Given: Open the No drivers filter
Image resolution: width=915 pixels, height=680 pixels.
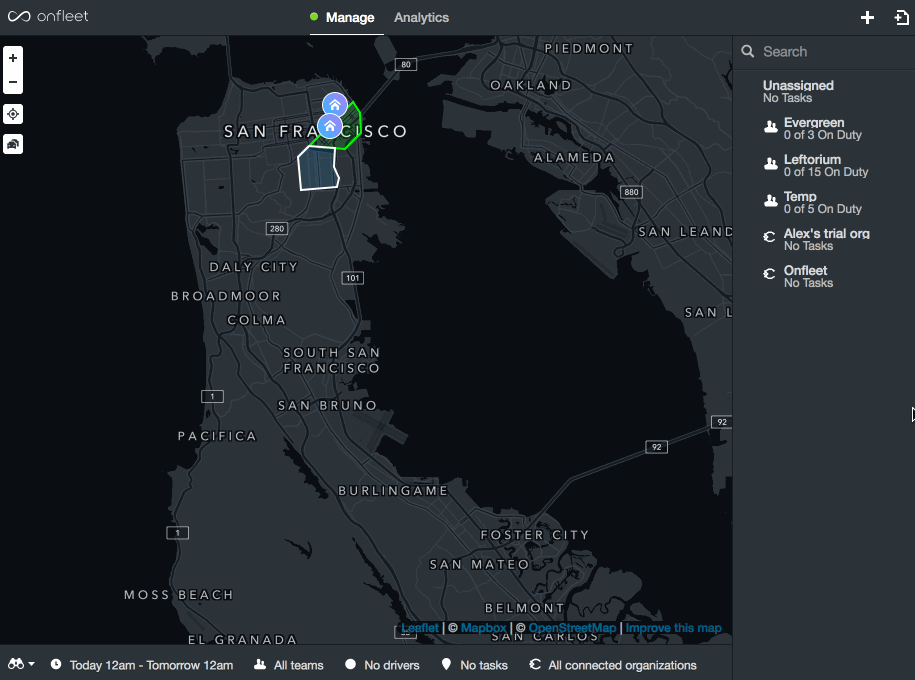Looking at the screenshot, I should (x=382, y=665).
